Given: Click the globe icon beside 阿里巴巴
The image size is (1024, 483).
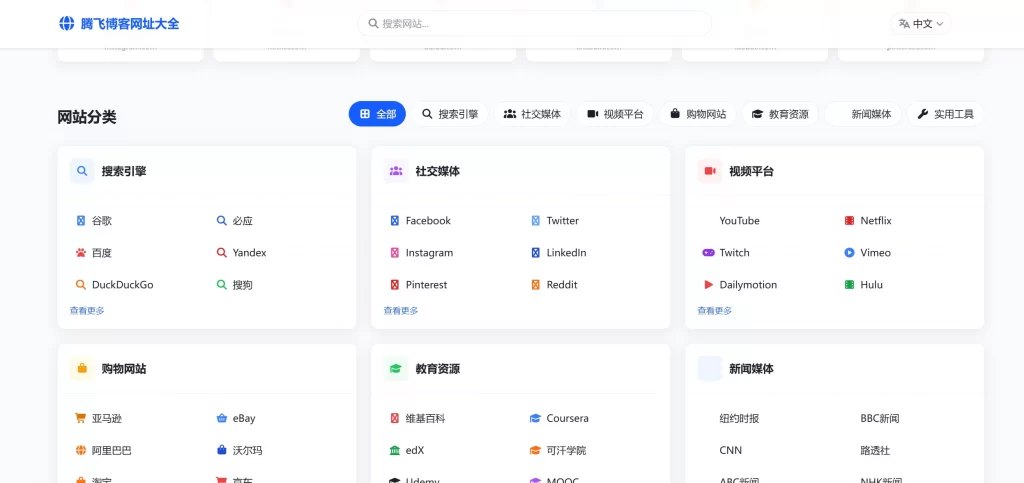Looking at the screenshot, I should click(81, 450).
